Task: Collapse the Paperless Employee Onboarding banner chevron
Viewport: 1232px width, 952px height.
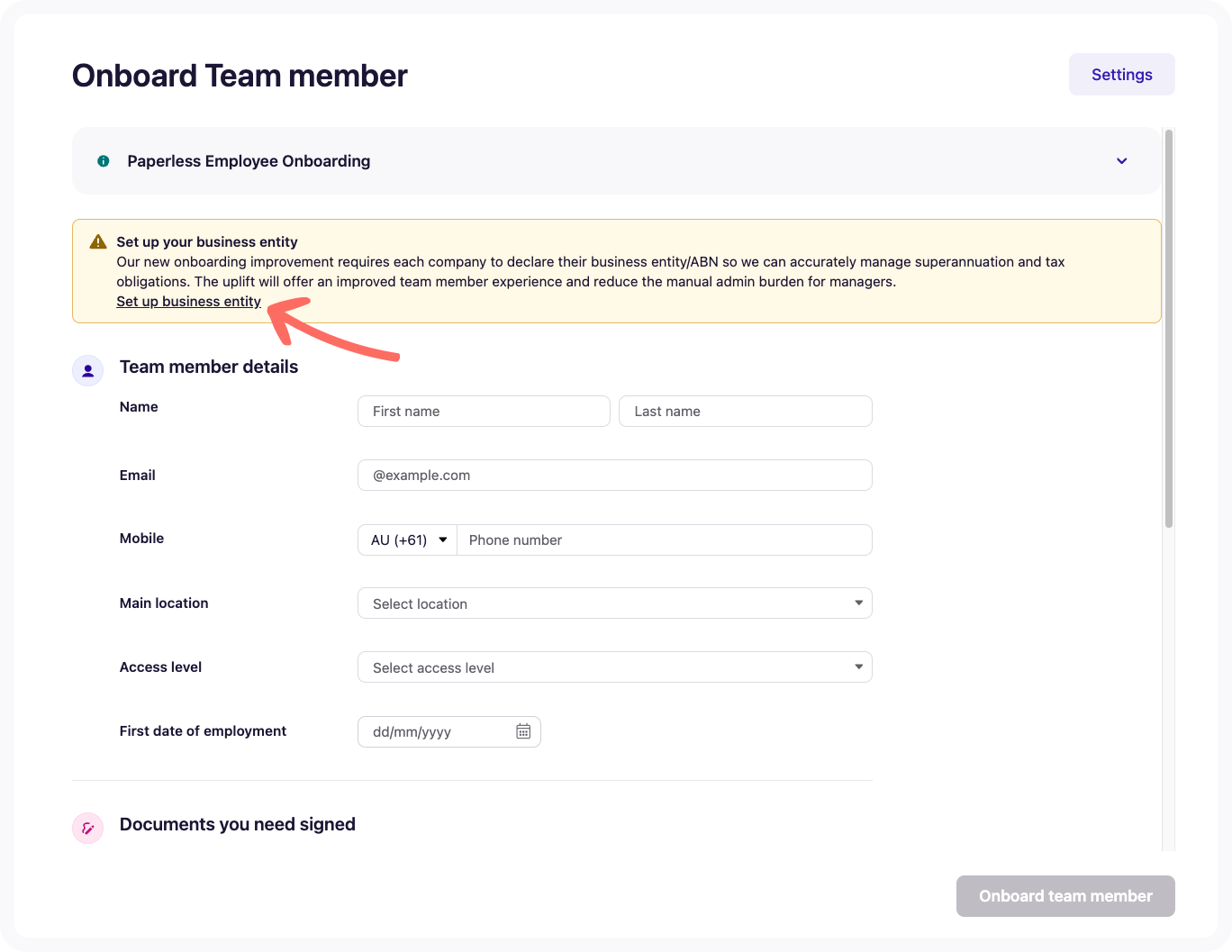Action: 1121,160
